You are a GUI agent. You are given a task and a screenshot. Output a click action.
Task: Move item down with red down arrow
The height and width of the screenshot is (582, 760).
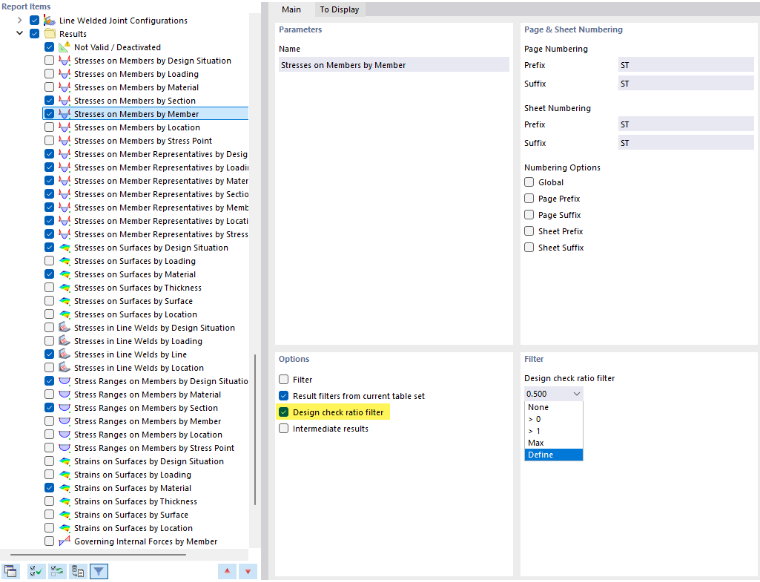coord(248,571)
